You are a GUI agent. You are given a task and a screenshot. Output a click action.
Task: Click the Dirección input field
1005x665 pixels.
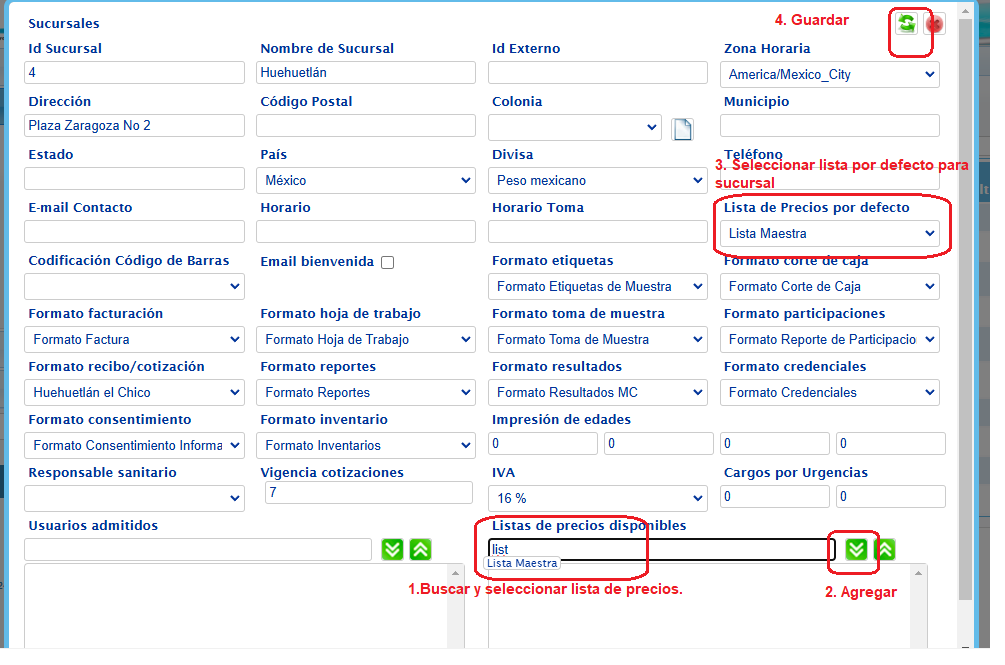click(x=134, y=126)
